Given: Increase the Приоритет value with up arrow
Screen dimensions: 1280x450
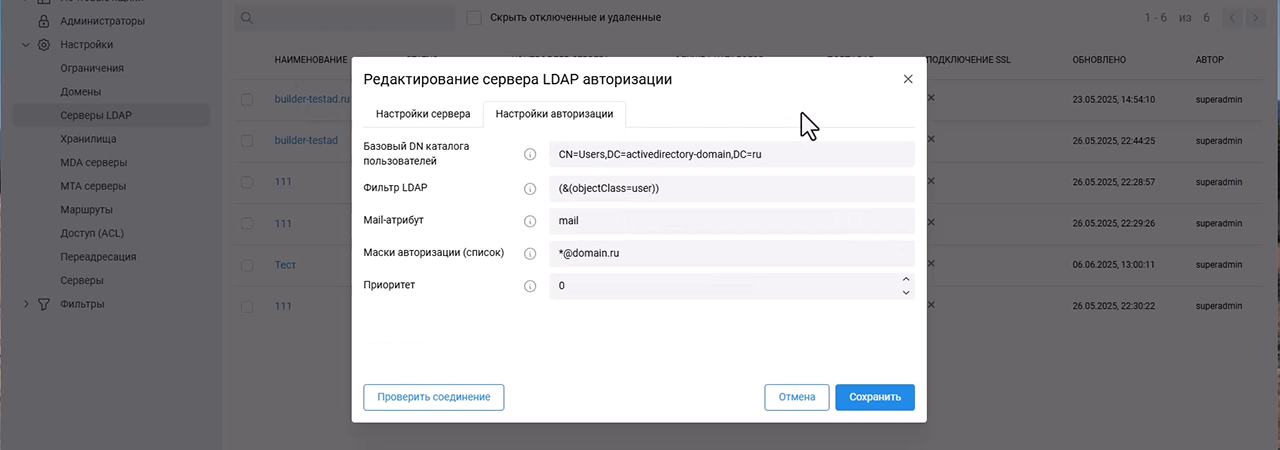Looking at the screenshot, I should click(x=905, y=279).
